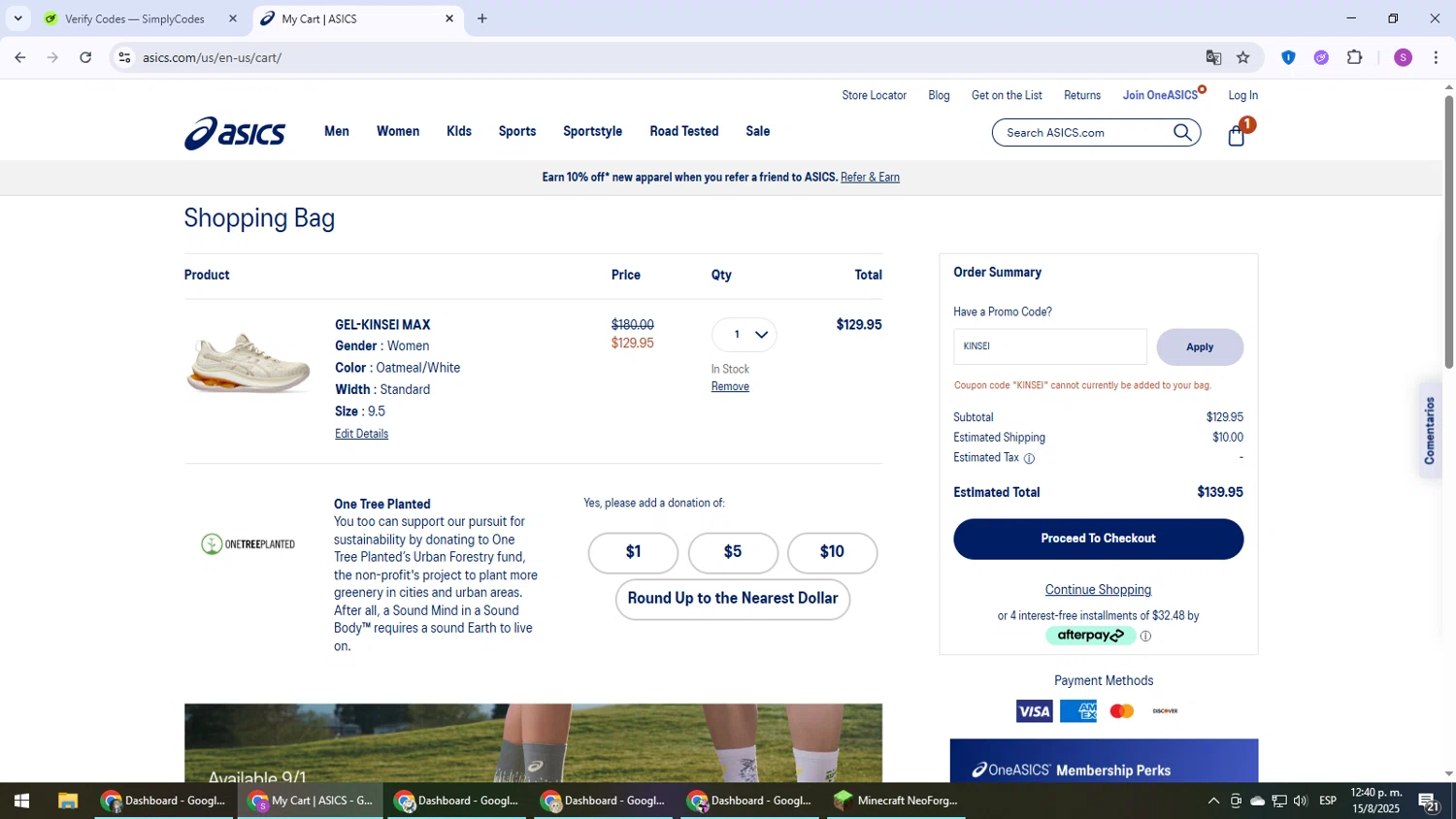The width and height of the screenshot is (1456, 819).
Task: Open File Explorer from taskbar
Action: pyautogui.click(x=67, y=801)
